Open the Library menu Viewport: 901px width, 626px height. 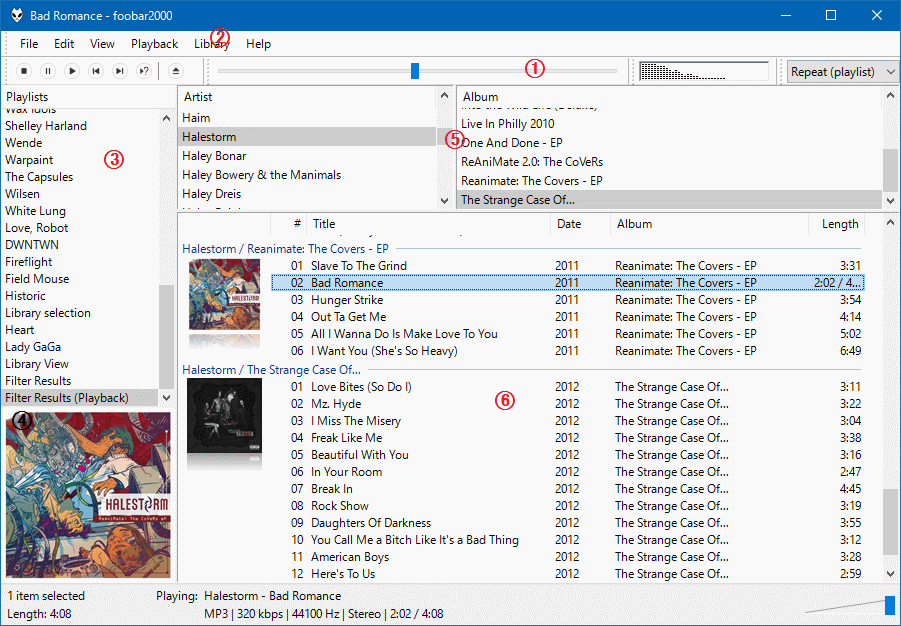(x=211, y=44)
